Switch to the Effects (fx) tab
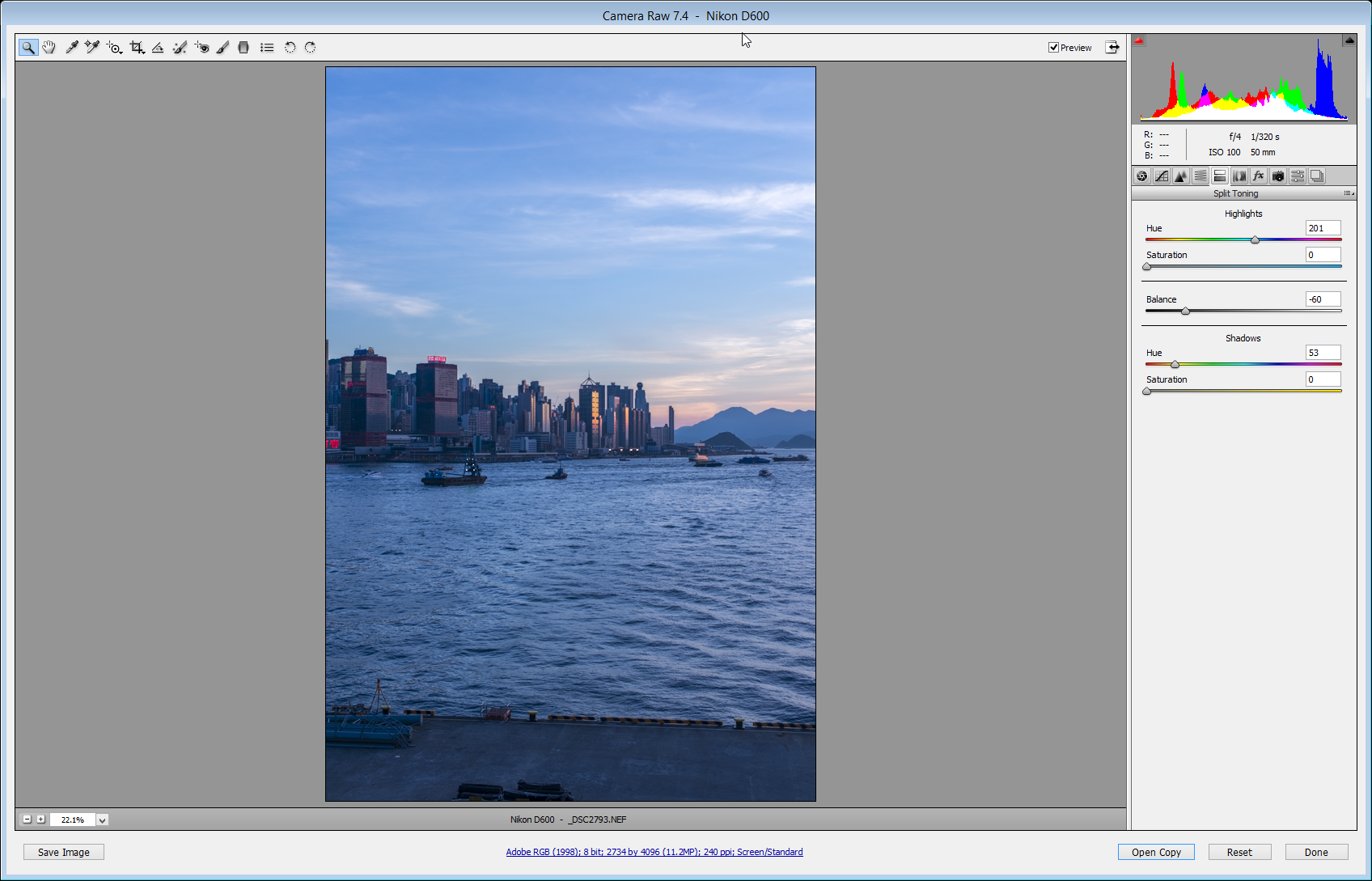 1259,176
